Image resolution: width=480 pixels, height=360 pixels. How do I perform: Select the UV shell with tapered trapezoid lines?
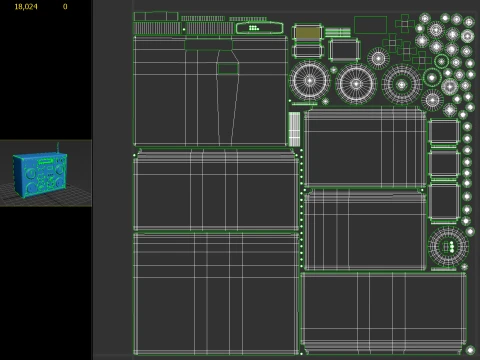(210, 91)
